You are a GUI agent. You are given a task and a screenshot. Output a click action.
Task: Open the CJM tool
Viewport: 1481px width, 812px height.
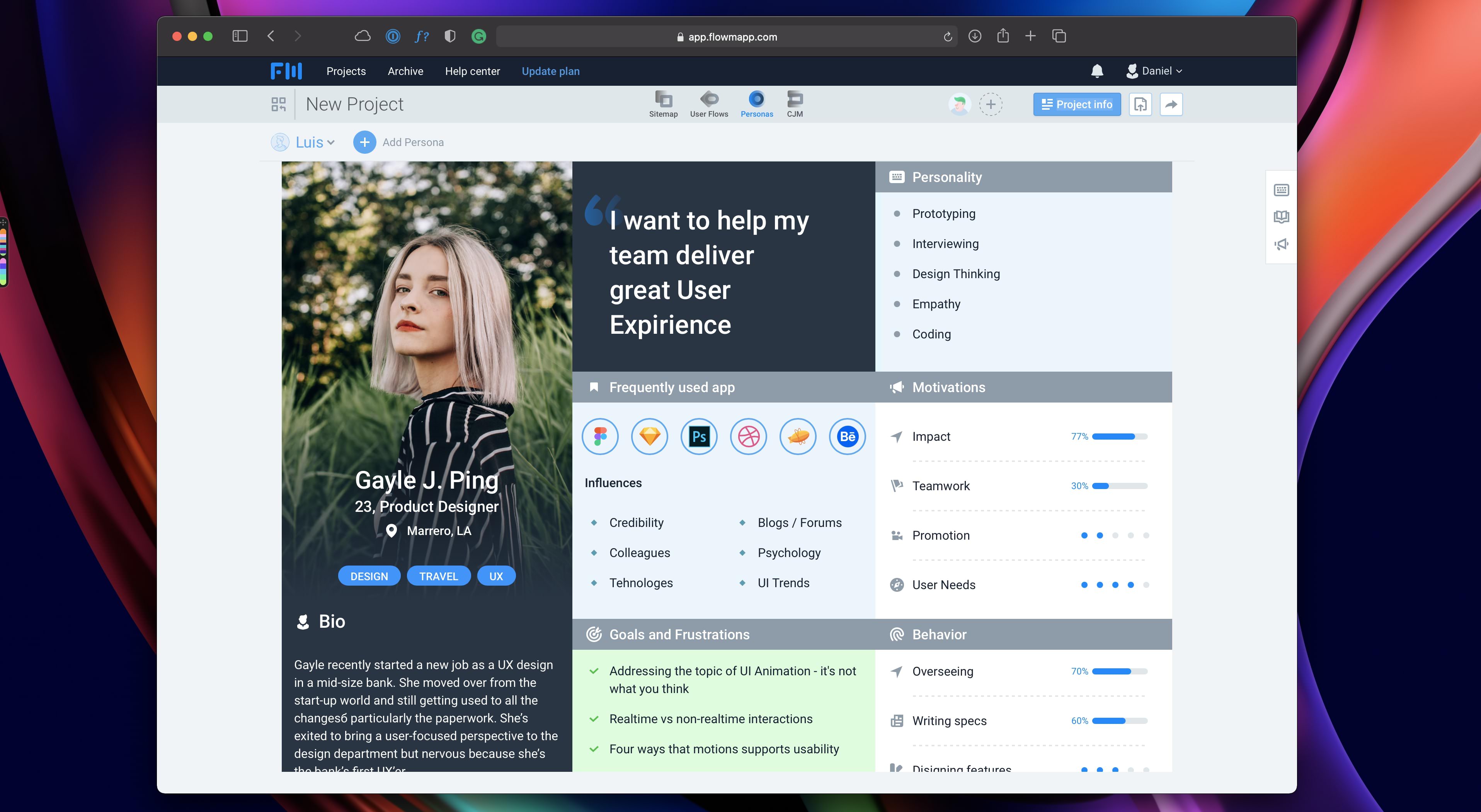click(795, 104)
